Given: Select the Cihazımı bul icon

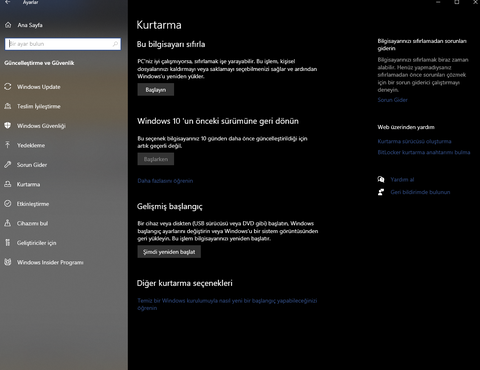Looking at the screenshot, I should click(x=8, y=223).
